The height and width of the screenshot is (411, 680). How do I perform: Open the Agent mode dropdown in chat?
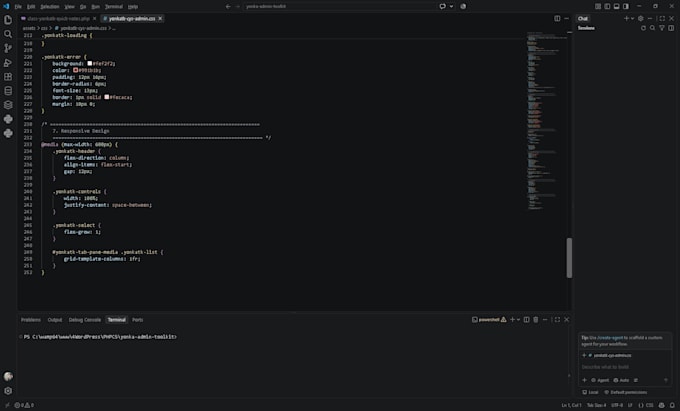[x=600, y=380]
